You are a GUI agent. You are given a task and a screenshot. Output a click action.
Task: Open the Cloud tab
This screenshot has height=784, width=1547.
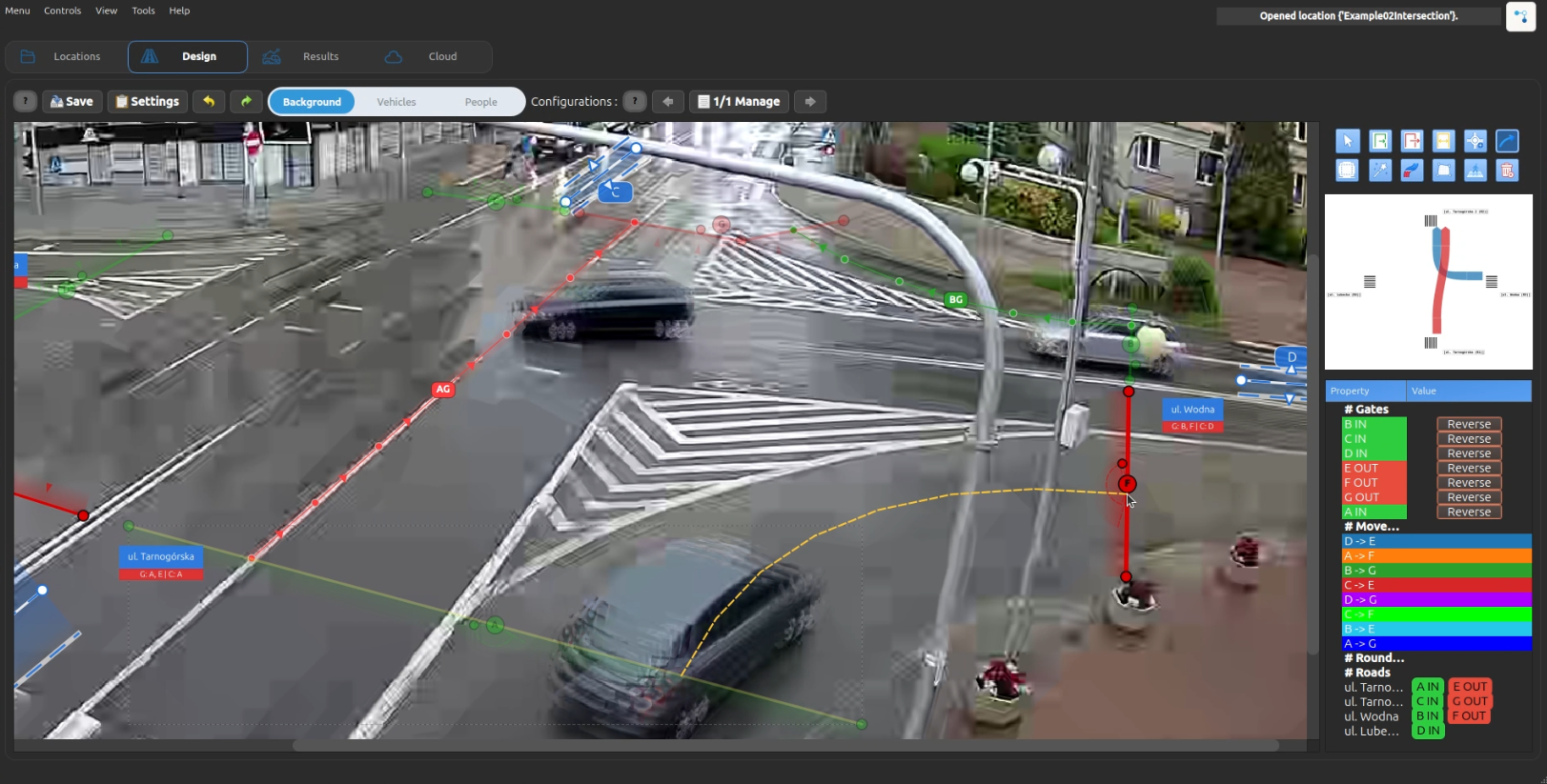pos(429,56)
